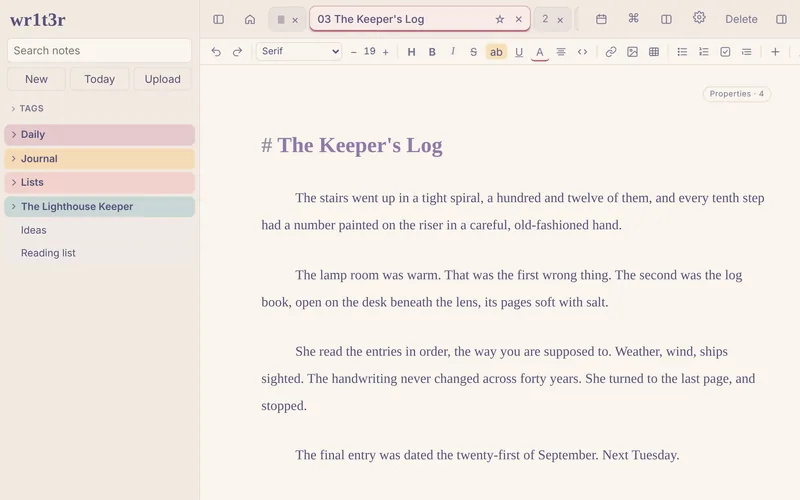Switch to the first unnamed tab
Viewport: 800px width, 500px height.
[281, 19]
